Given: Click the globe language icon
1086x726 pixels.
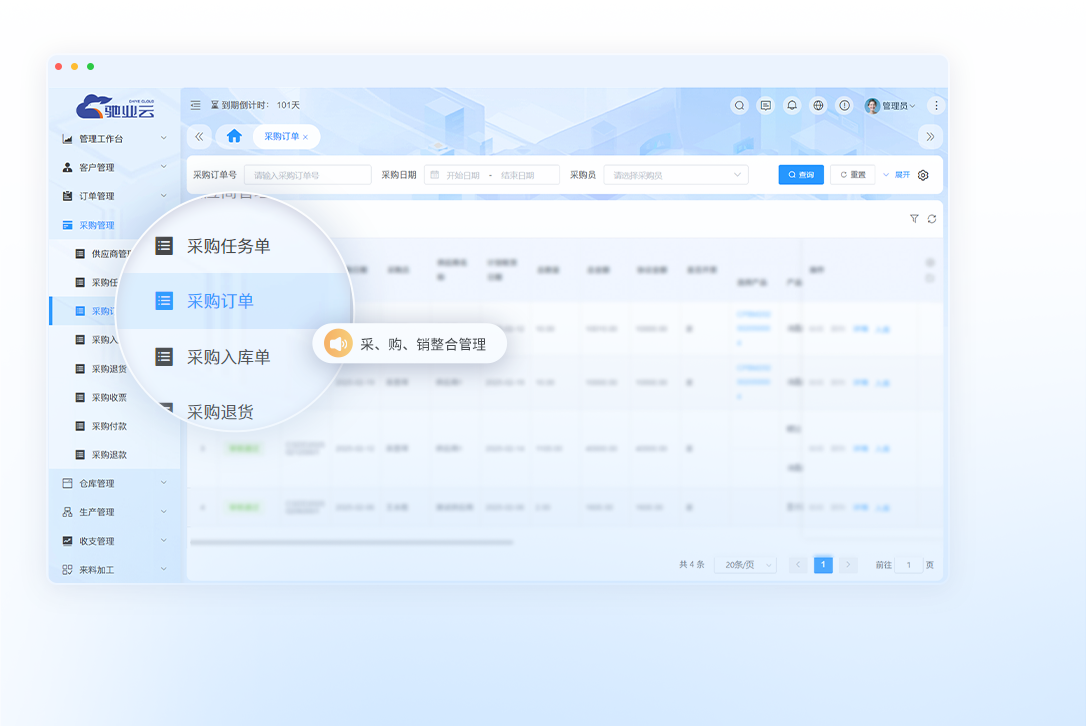Looking at the screenshot, I should tap(818, 105).
